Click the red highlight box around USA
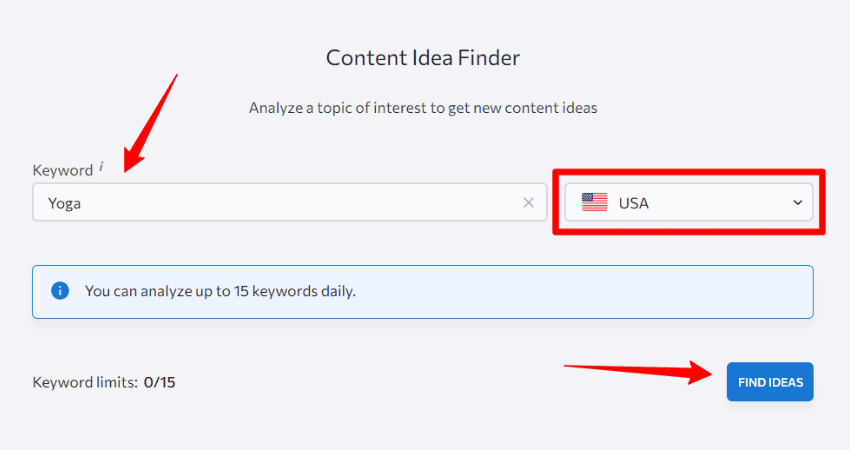850x450 pixels. 688,202
